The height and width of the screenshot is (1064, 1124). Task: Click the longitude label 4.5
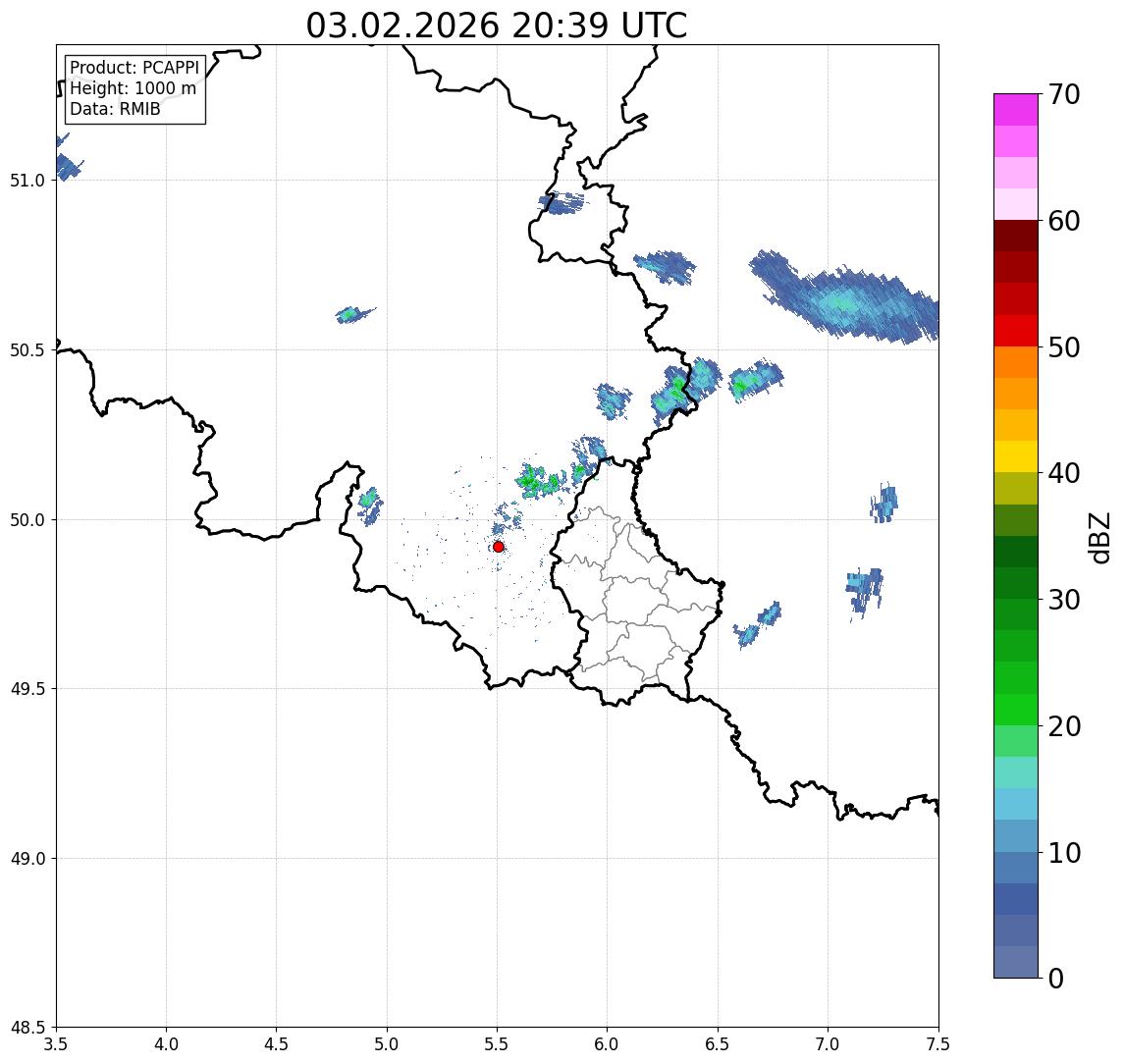(x=277, y=1044)
